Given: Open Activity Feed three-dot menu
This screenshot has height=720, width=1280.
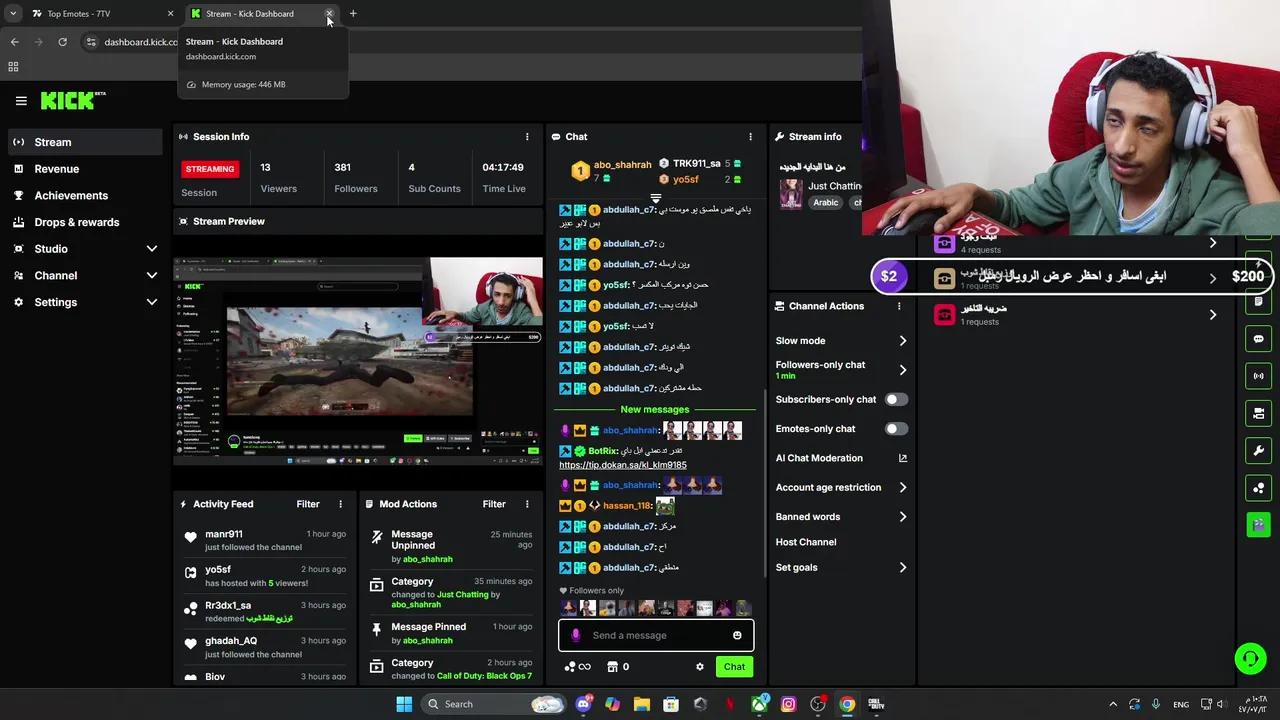Looking at the screenshot, I should (340, 504).
